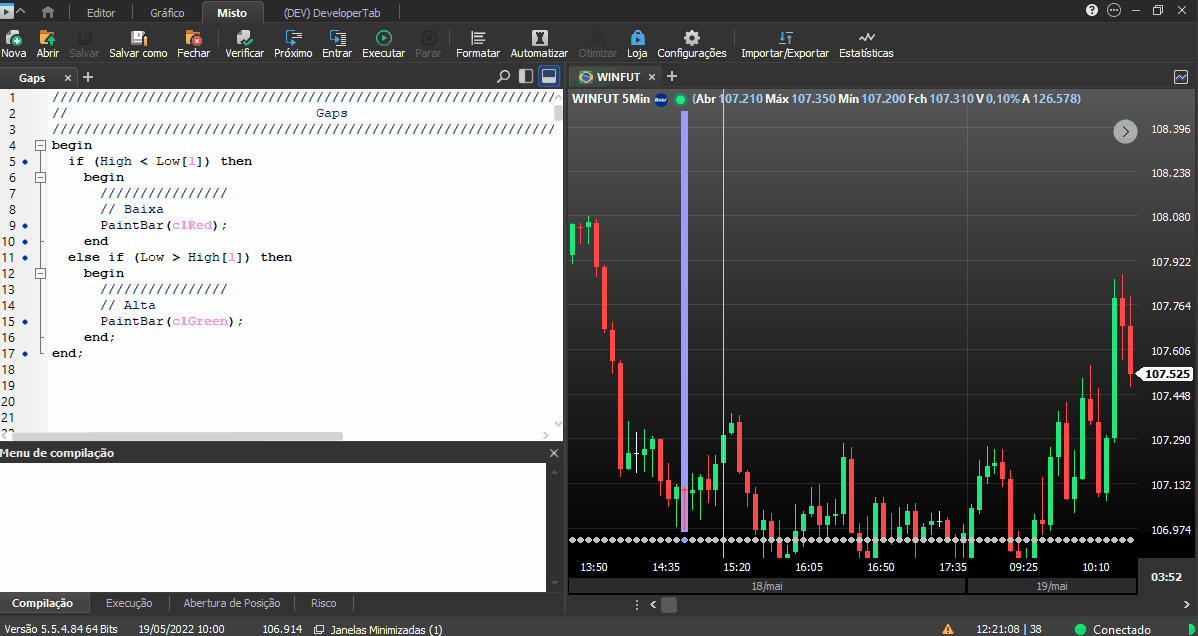Open Configurações gear settings
Viewport: 1198px width, 636px height.
click(x=691, y=37)
